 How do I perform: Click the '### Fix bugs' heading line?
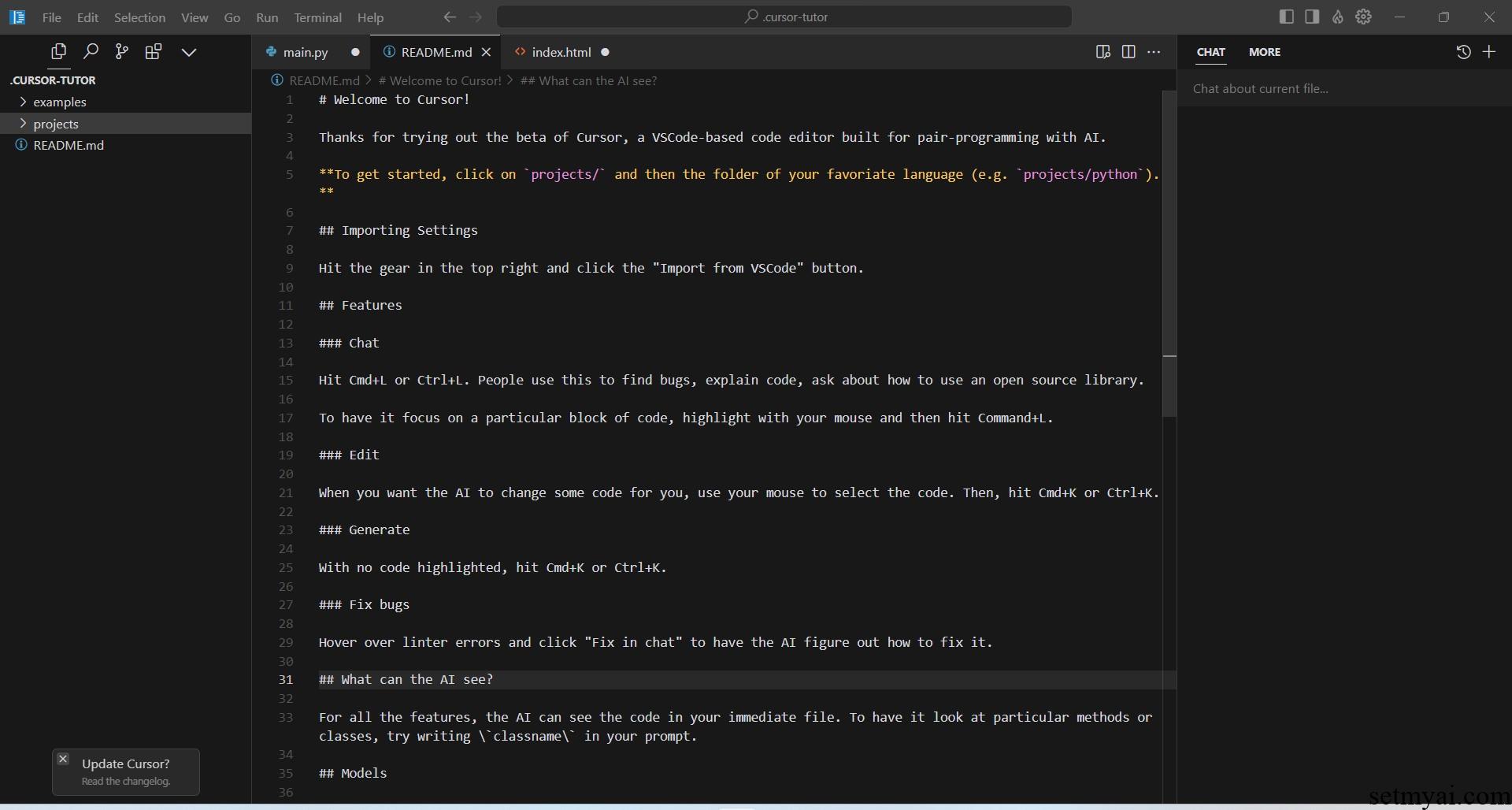point(364,605)
